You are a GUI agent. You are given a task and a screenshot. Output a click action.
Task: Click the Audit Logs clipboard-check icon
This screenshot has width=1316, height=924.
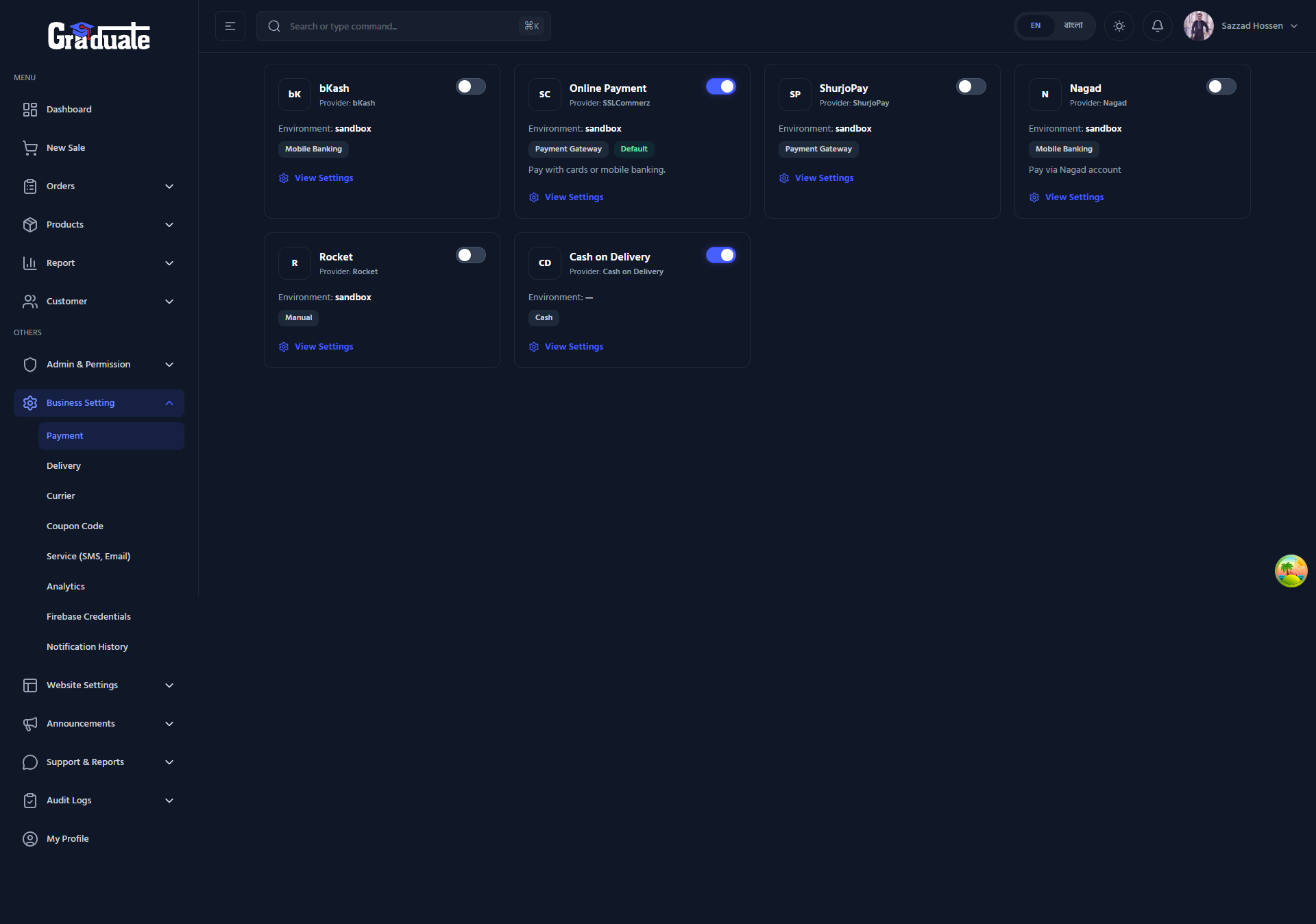point(30,801)
